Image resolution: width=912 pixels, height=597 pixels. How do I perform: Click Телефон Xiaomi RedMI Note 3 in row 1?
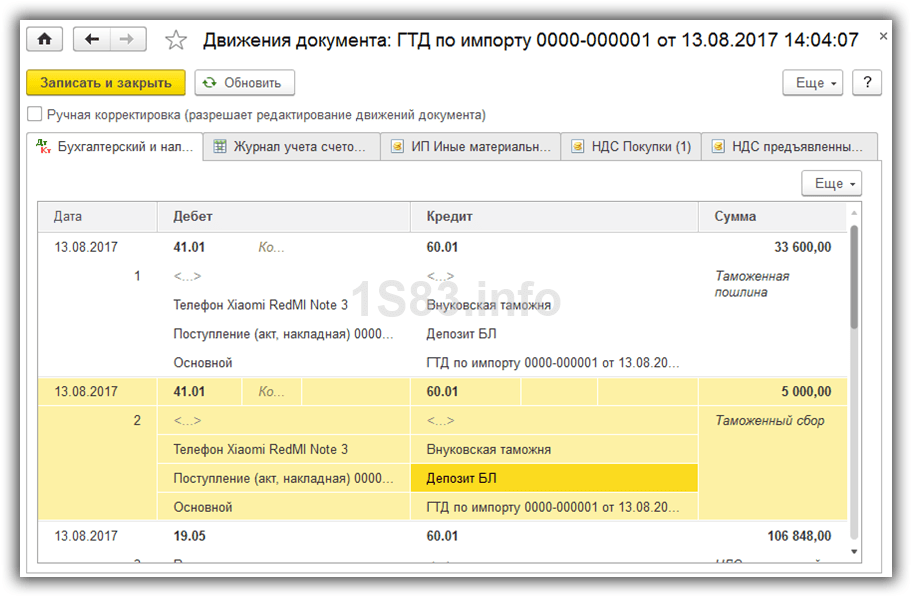tap(261, 305)
